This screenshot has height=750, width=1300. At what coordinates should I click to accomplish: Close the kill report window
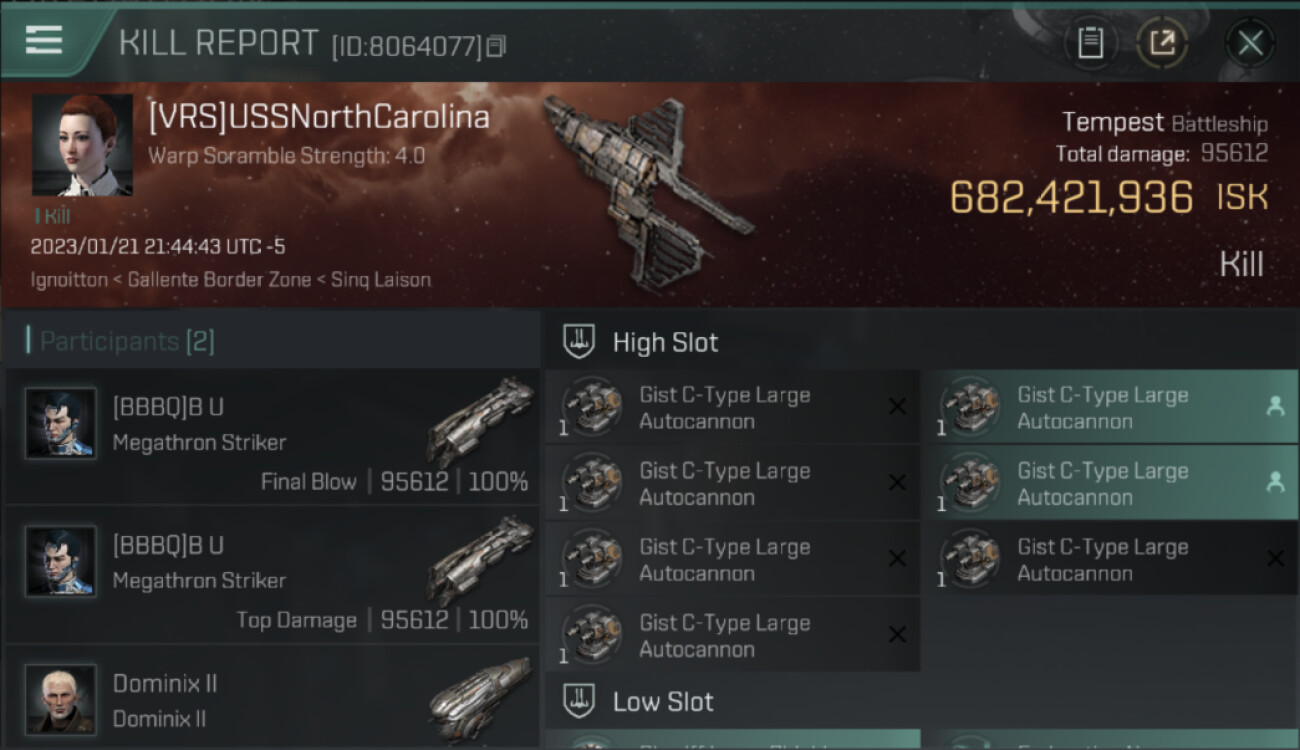pyautogui.click(x=1250, y=43)
